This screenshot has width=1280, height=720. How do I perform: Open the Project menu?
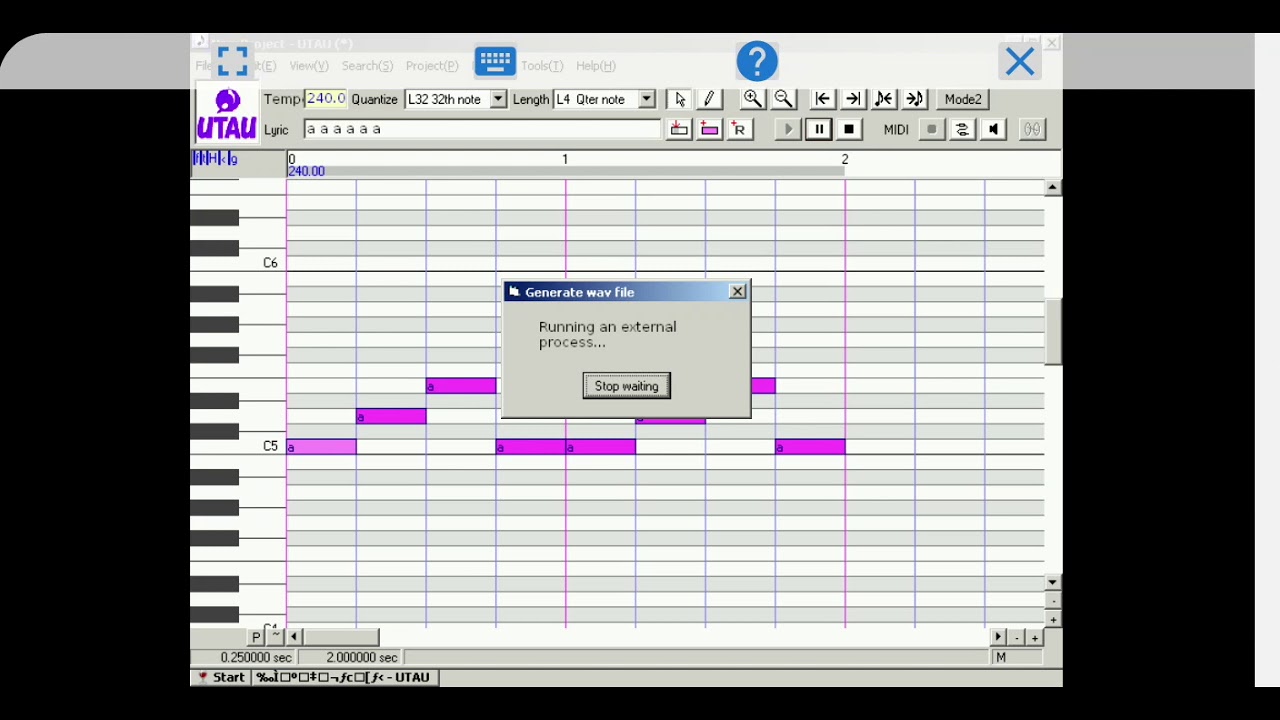tap(432, 66)
